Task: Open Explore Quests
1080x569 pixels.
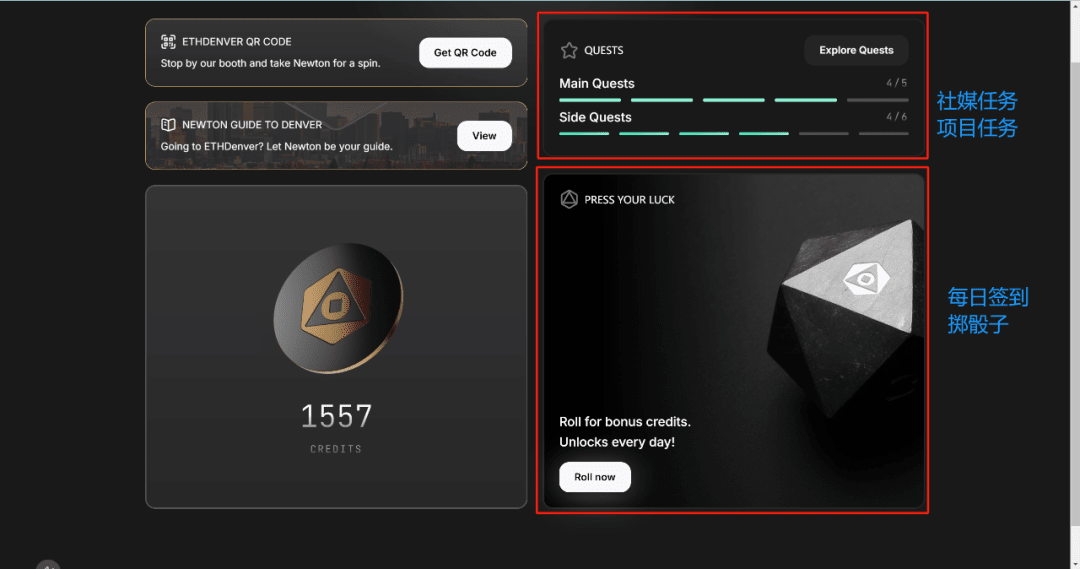Action: tap(856, 50)
